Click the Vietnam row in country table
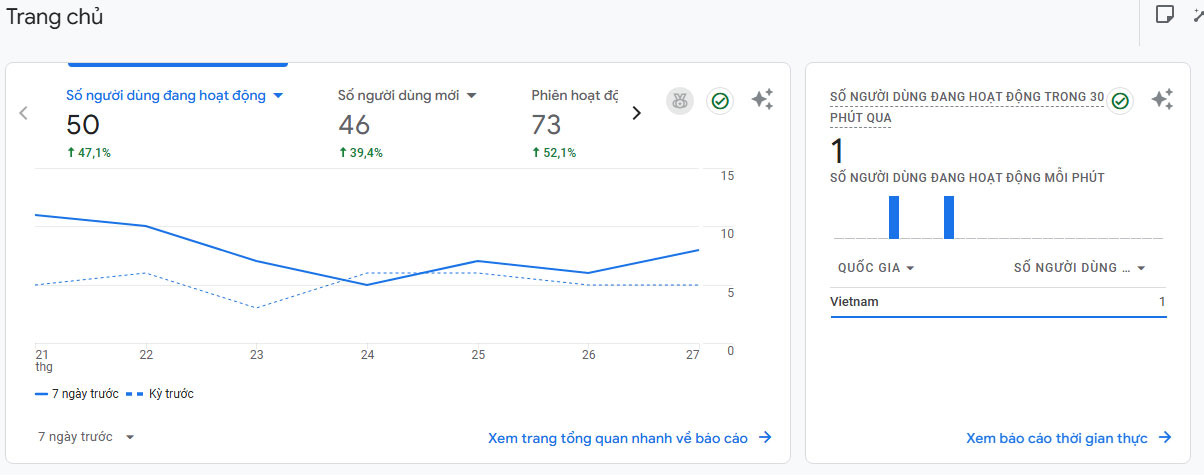 coord(998,302)
